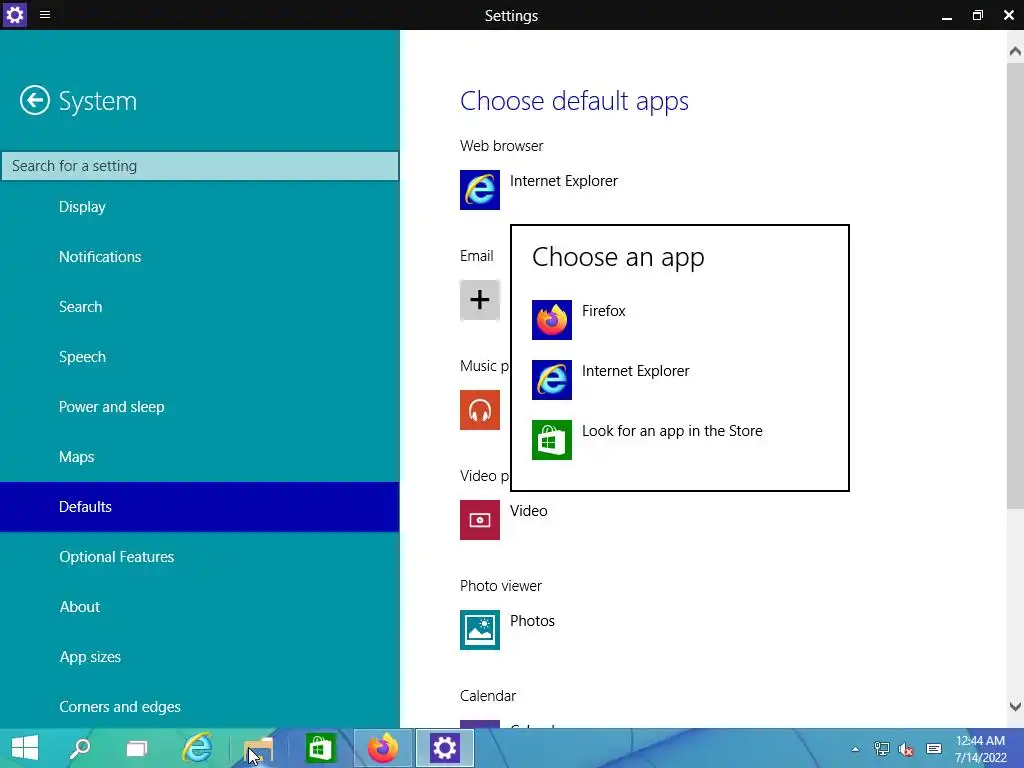Click the Settings gear icon in title bar
The width and height of the screenshot is (1024, 768).
14,14
